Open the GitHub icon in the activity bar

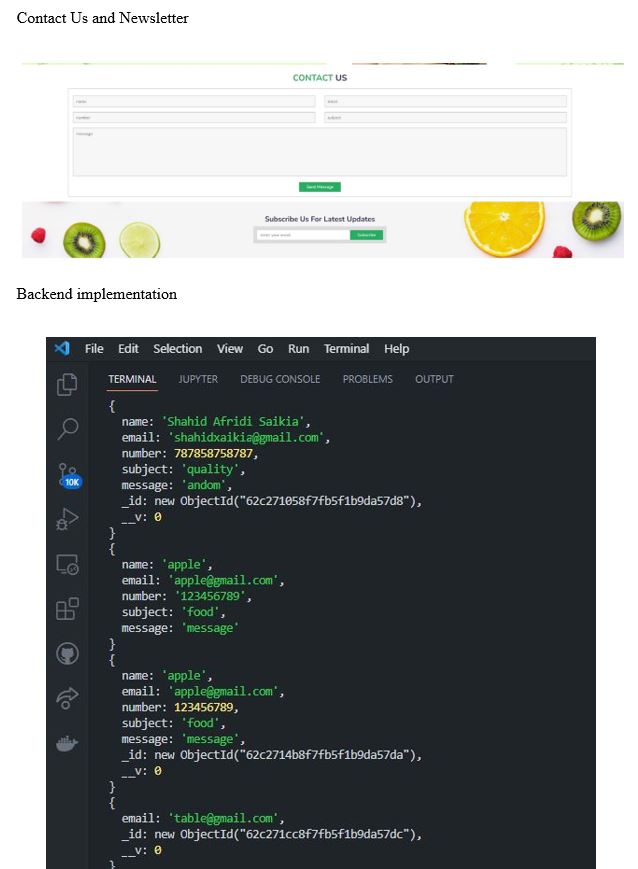click(x=67, y=653)
